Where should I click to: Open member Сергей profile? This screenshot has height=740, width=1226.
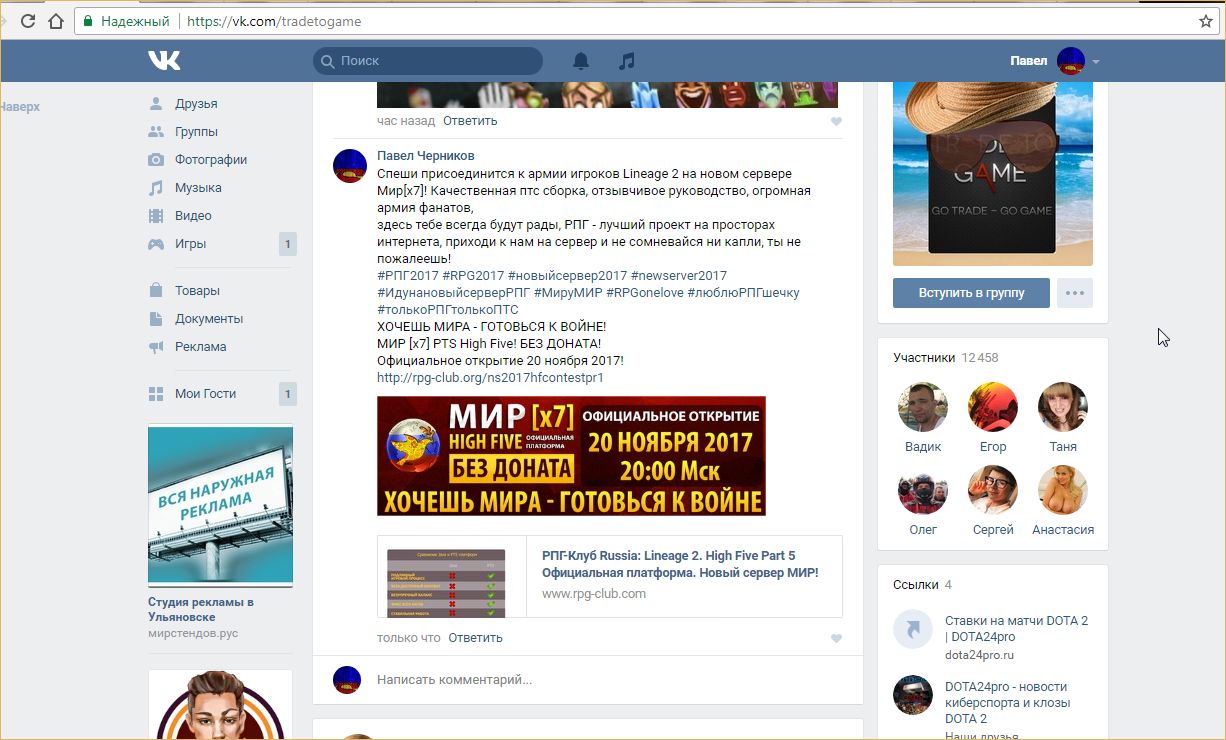(x=993, y=501)
